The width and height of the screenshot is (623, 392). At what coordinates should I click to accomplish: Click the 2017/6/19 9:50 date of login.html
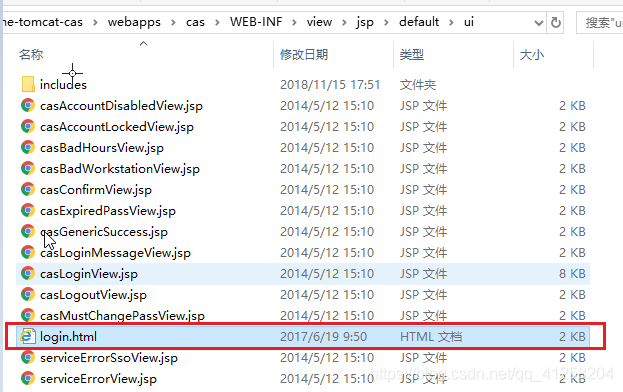coord(323,337)
